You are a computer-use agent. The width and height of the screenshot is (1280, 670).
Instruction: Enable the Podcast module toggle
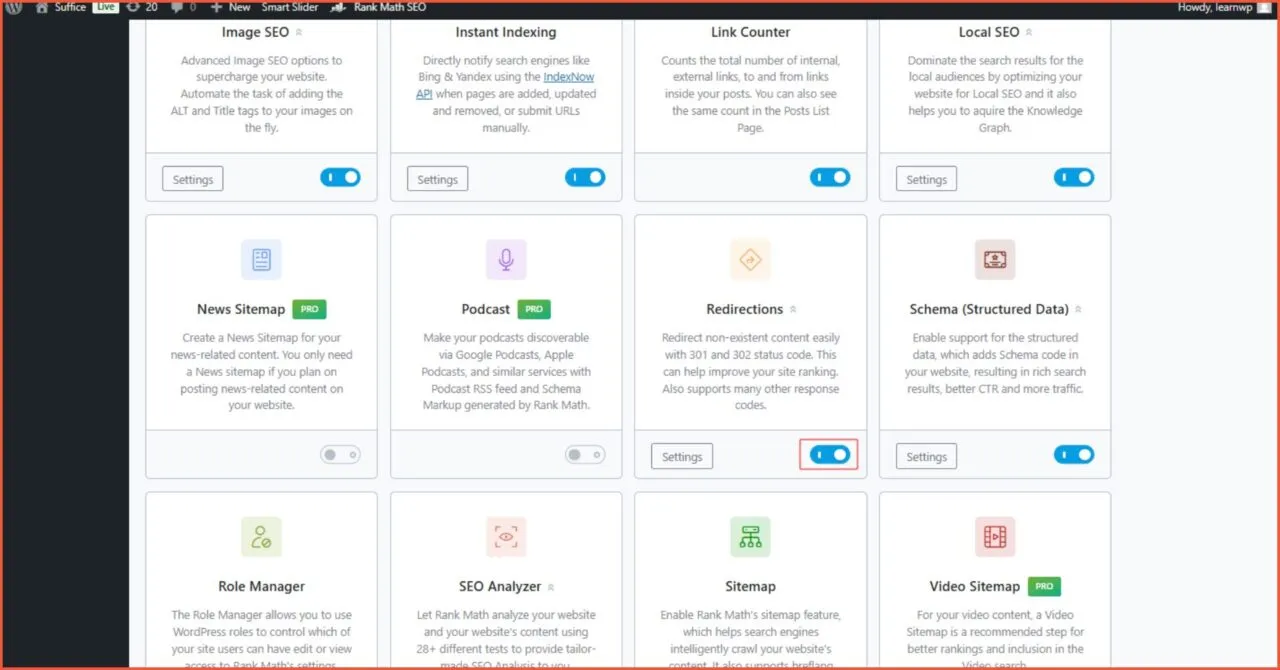584,454
